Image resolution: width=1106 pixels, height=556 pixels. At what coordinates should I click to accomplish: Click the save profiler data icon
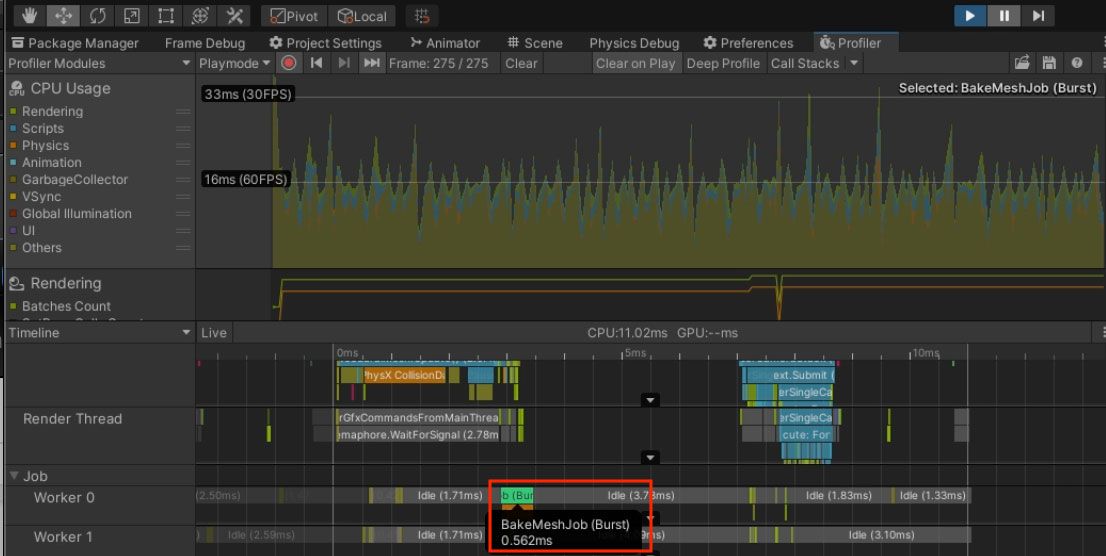tap(1049, 63)
